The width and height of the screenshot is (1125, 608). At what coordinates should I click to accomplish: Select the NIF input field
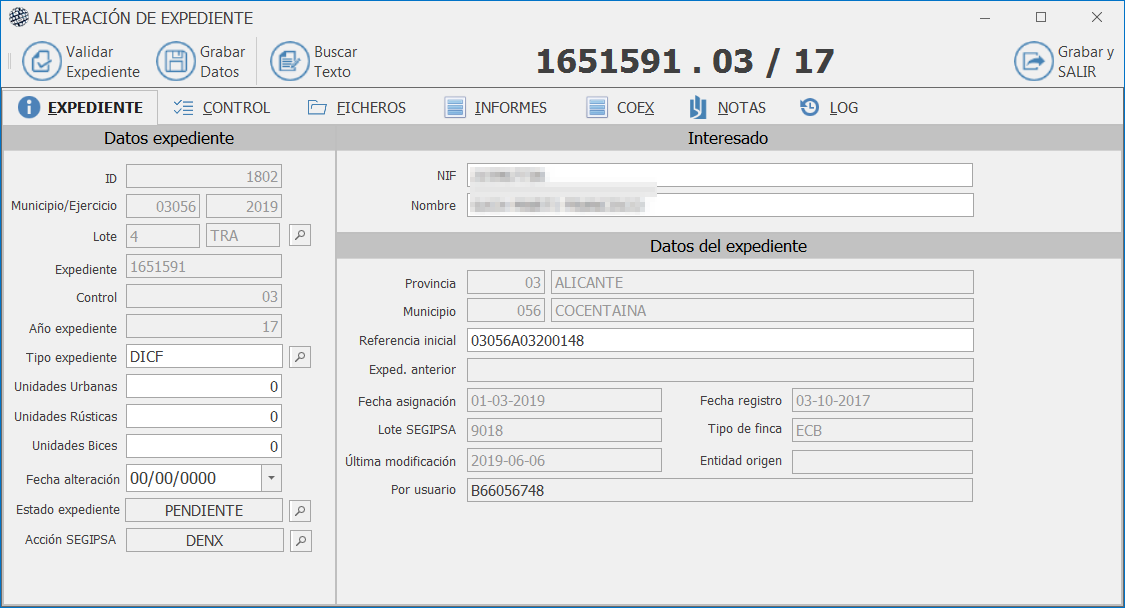tap(720, 176)
